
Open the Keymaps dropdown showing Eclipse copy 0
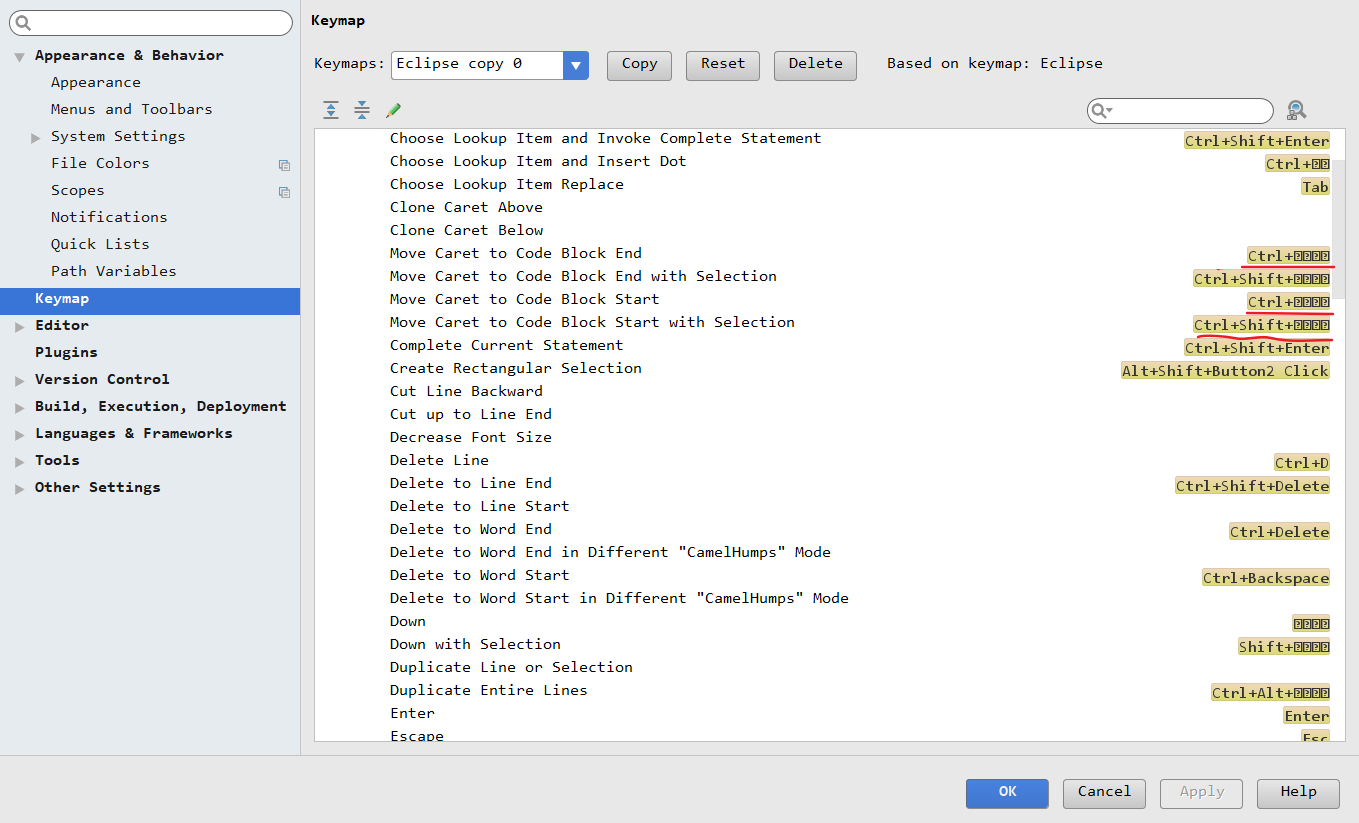point(575,64)
